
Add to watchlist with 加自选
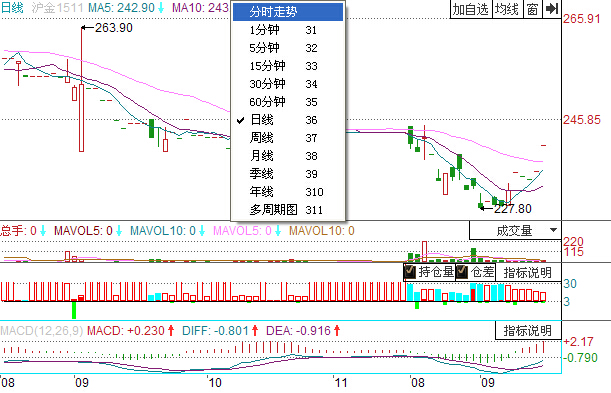pos(471,9)
